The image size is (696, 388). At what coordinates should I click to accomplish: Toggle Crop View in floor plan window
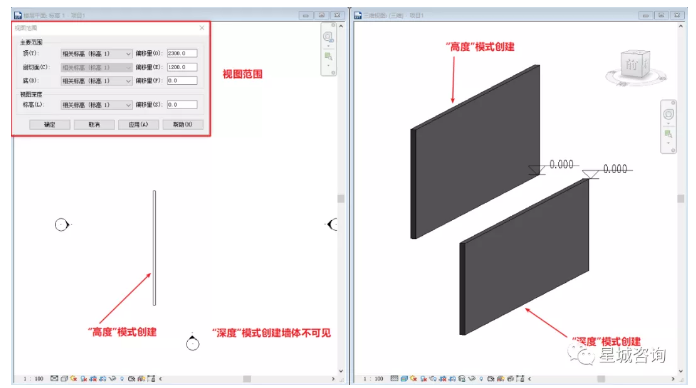[93, 379]
